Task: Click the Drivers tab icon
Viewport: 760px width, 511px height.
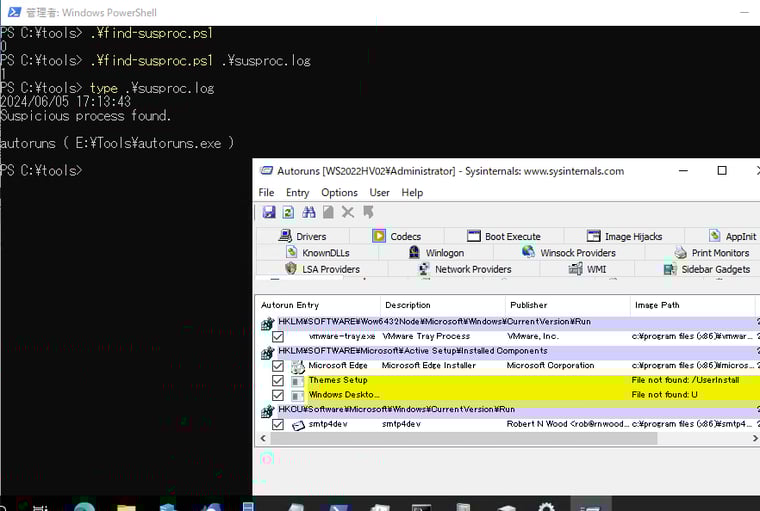Action: 285,236
